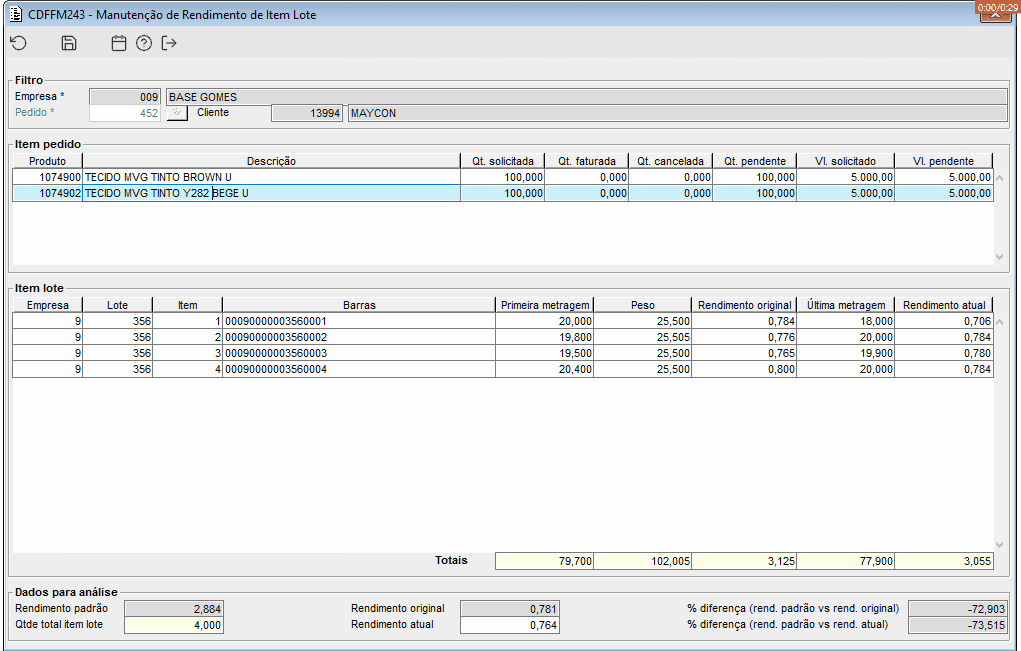Open the help question mark icon
This screenshot has height=651, width=1021.
point(144,43)
